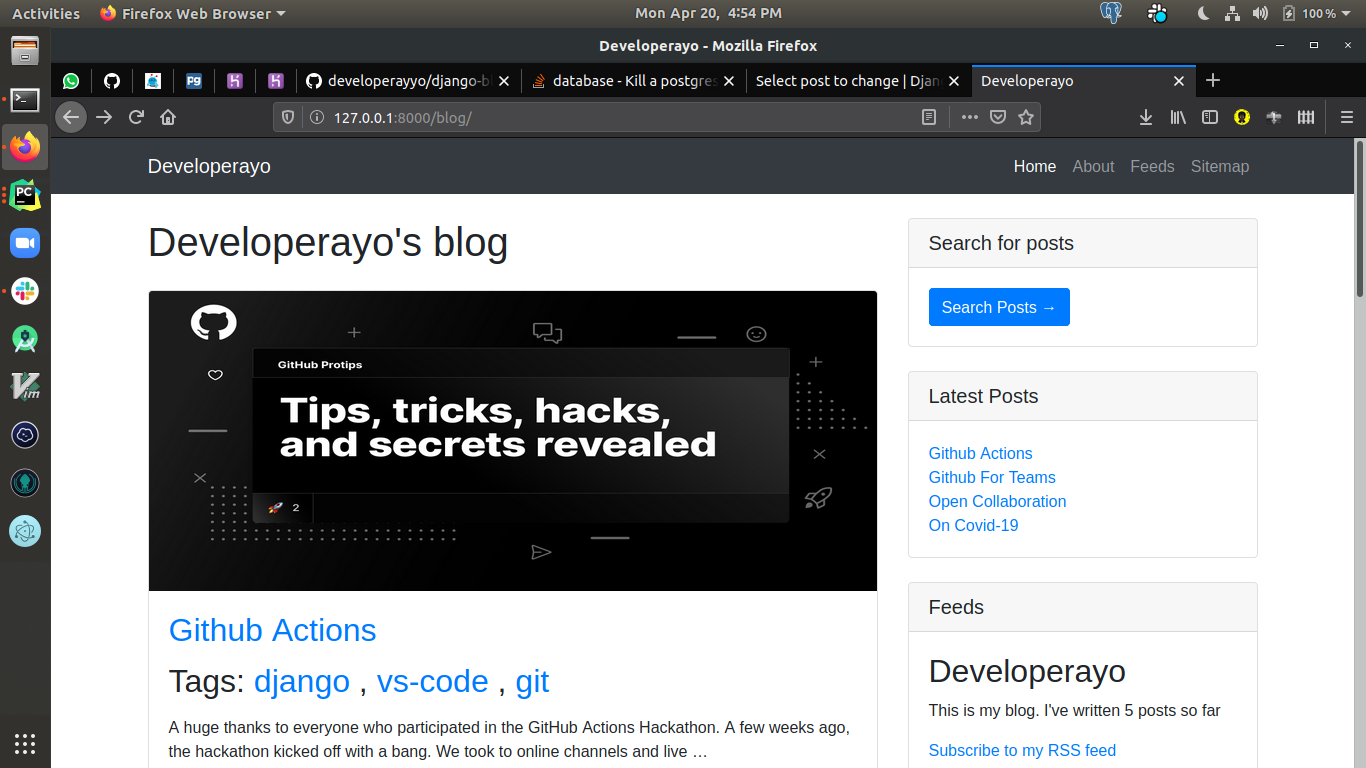The height and width of the screenshot is (768, 1366).
Task: Open the page actions ellipsis menu
Action: pyautogui.click(x=969, y=117)
